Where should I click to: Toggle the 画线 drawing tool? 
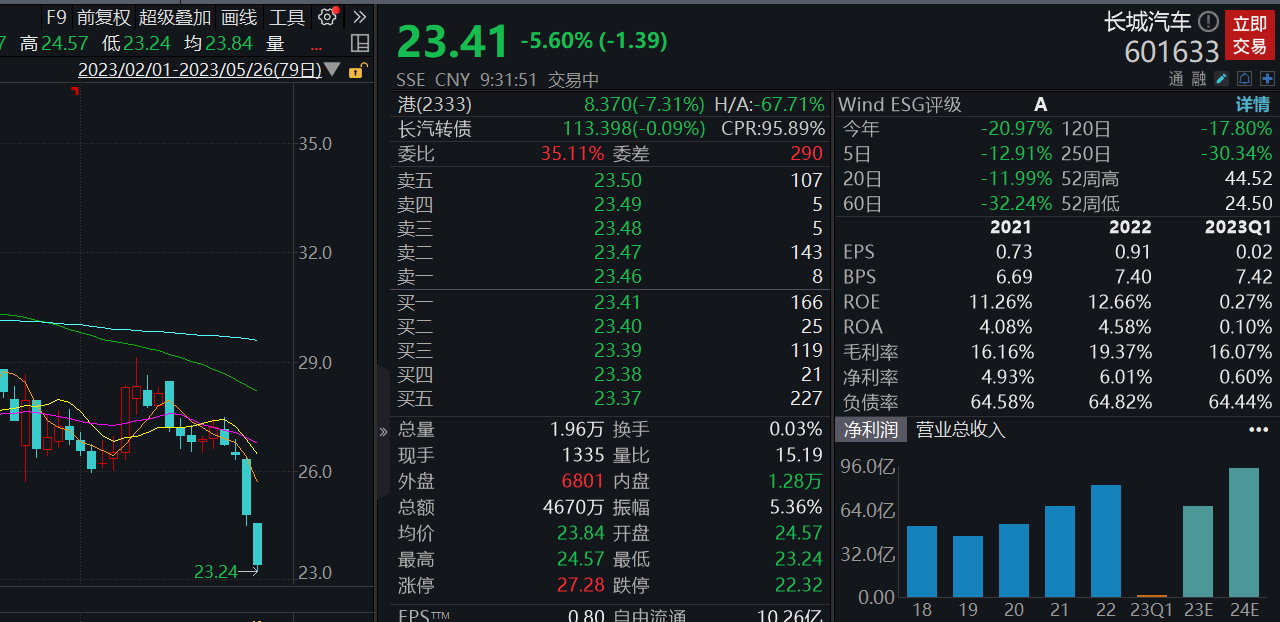[x=239, y=17]
